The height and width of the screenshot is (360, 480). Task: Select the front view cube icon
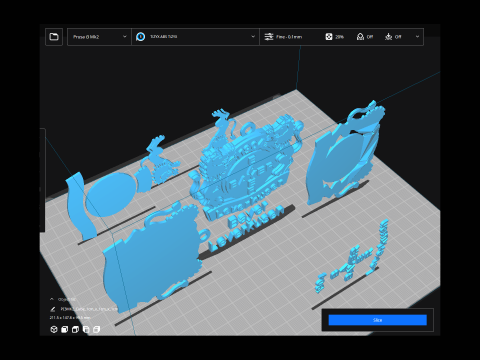[64, 329]
